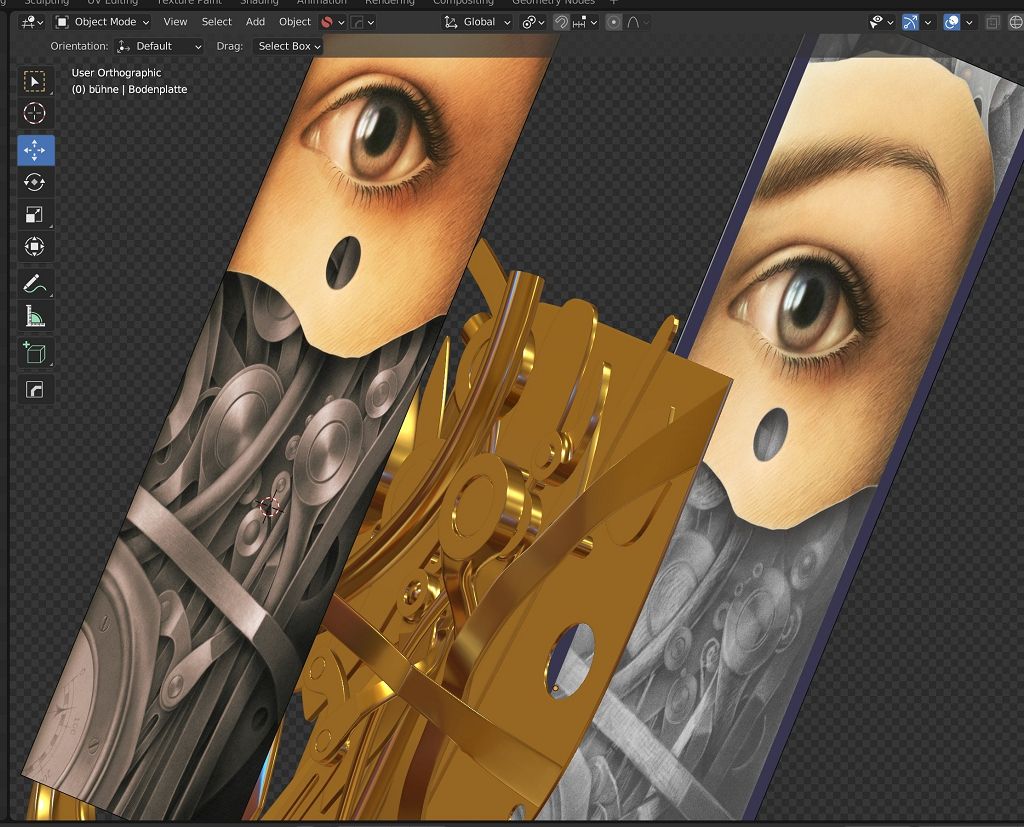The image size is (1024, 827).
Task: Open the proportional falloff curve selector
Action: click(637, 22)
